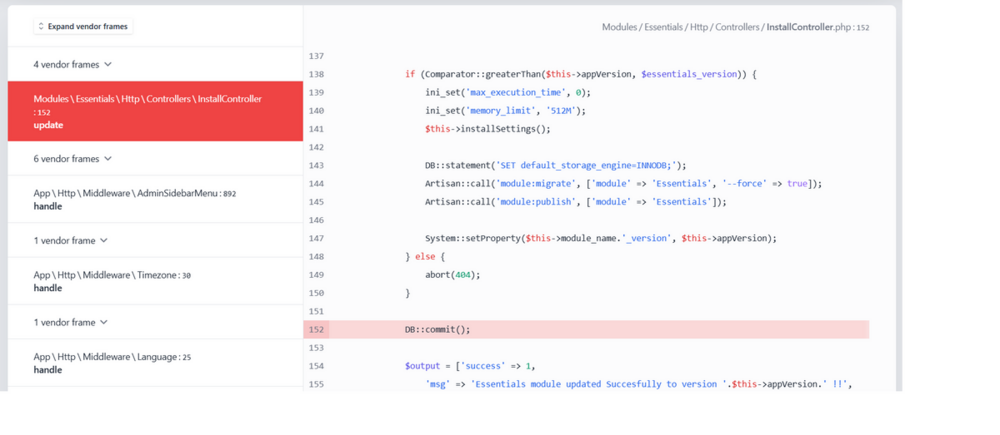This screenshot has height=435, width=1000.
Task: Click the abort(404) code line
Action: click(x=452, y=275)
